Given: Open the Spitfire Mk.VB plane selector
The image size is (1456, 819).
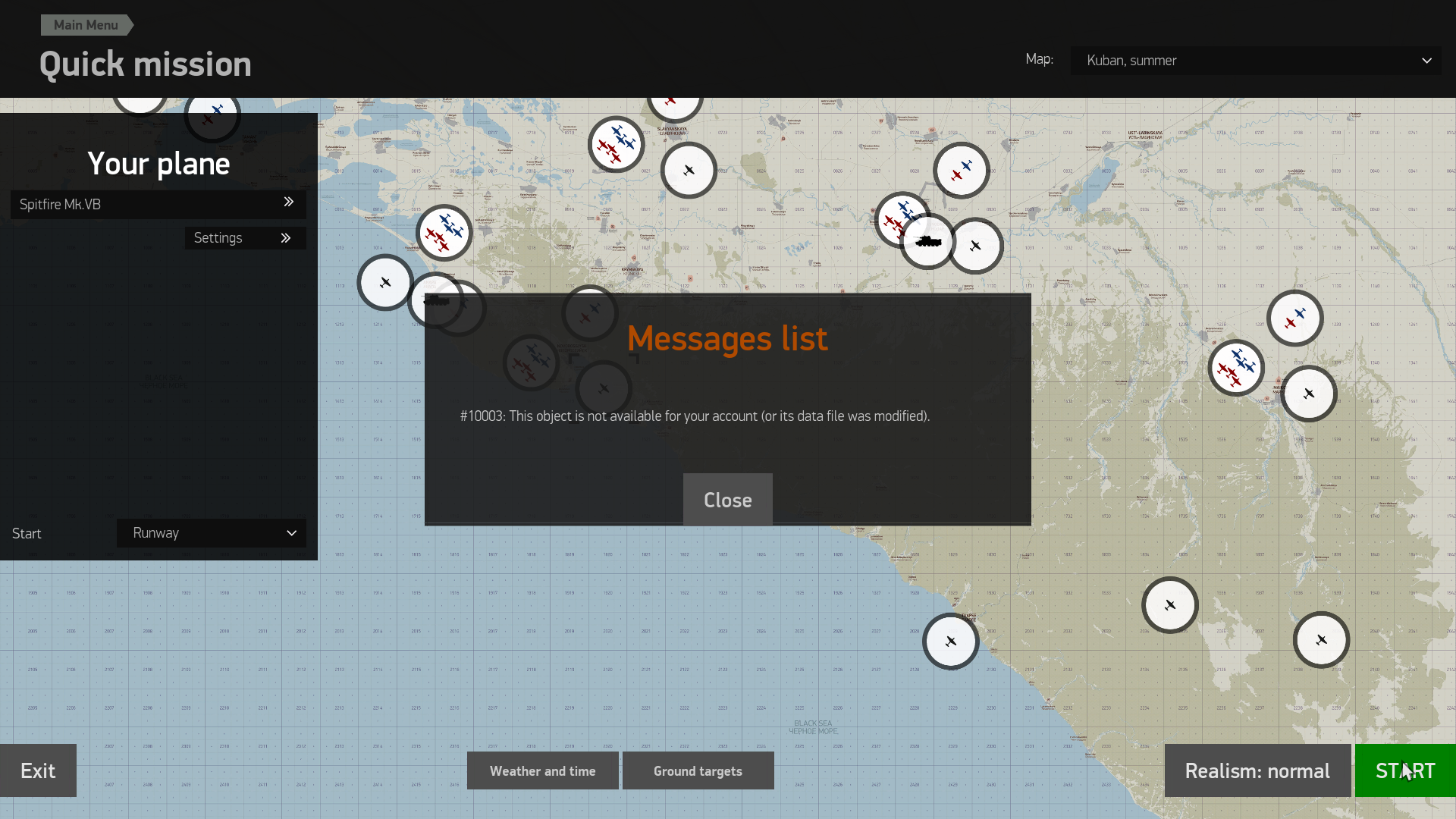Looking at the screenshot, I should point(158,204).
